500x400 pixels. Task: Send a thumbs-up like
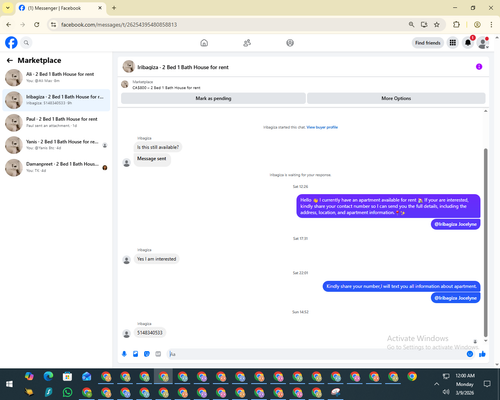point(482,354)
